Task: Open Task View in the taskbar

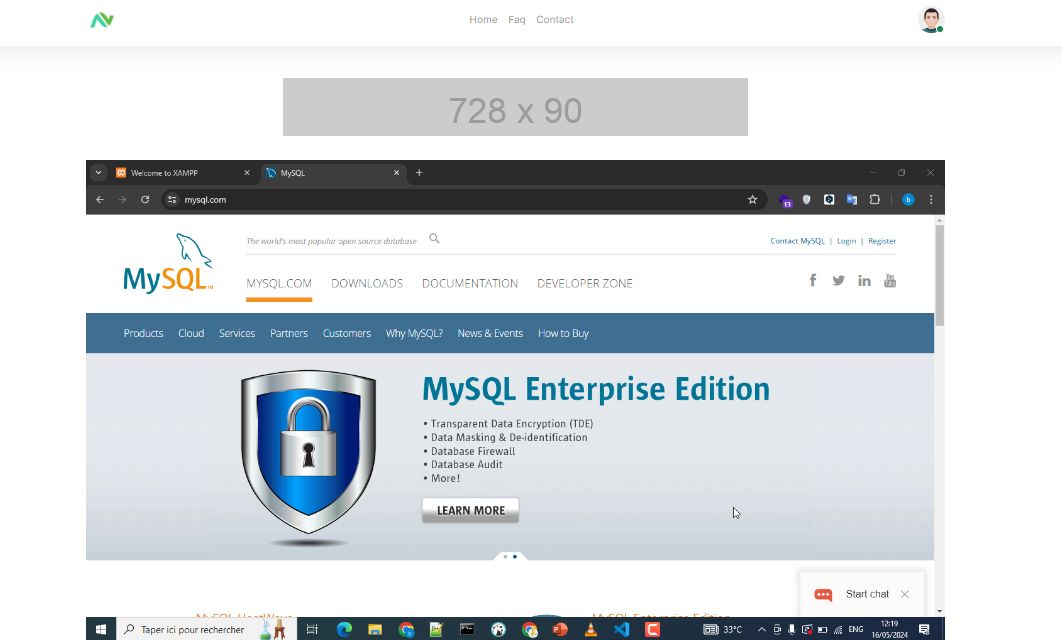Action: (312, 629)
